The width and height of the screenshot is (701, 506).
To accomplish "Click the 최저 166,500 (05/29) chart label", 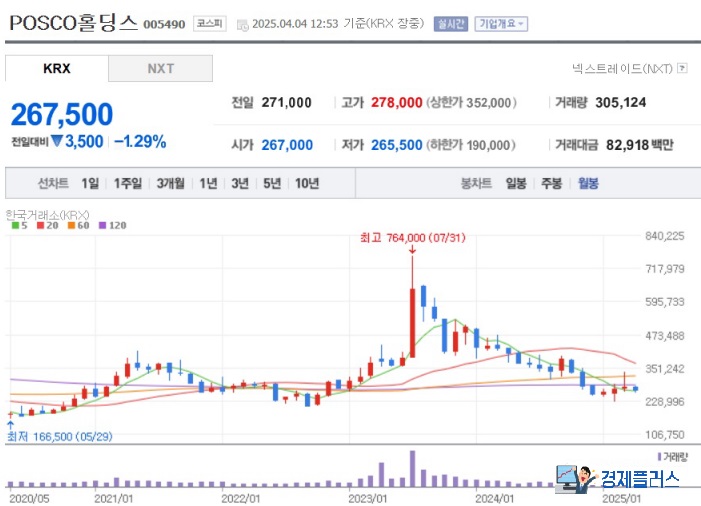I will tap(59, 436).
